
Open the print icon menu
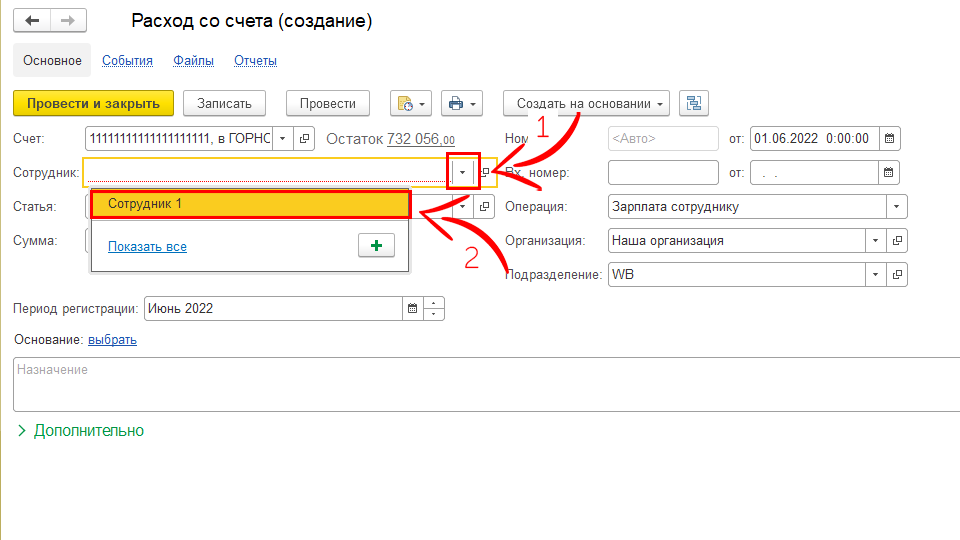coord(461,103)
